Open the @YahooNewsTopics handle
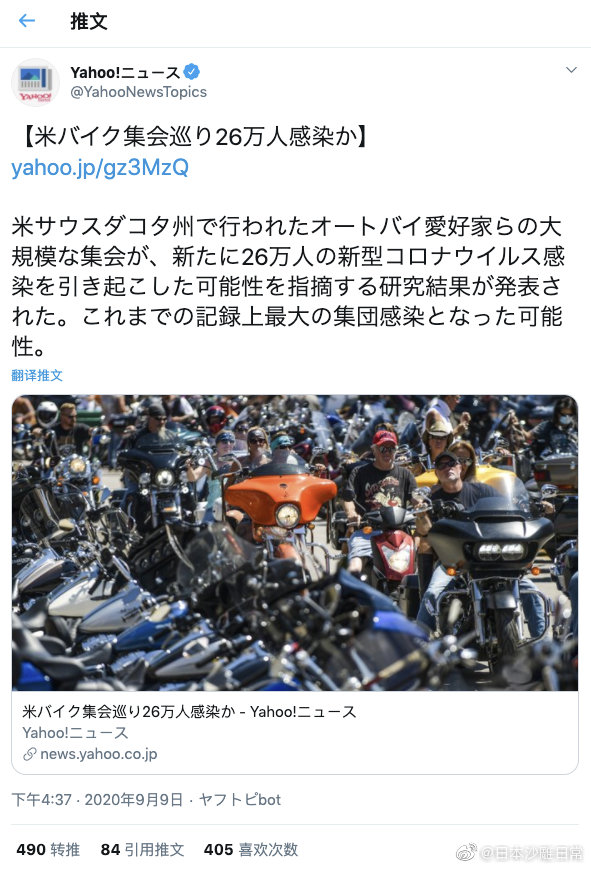 pyautogui.click(x=139, y=92)
